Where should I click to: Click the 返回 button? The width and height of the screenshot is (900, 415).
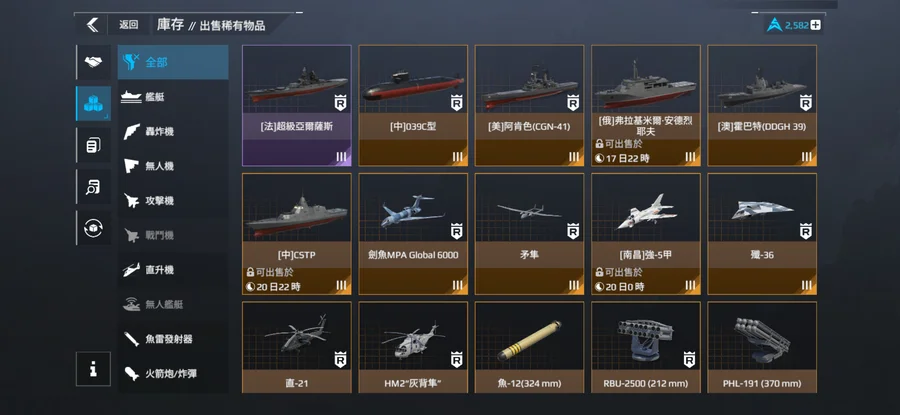click(x=129, y=25)
